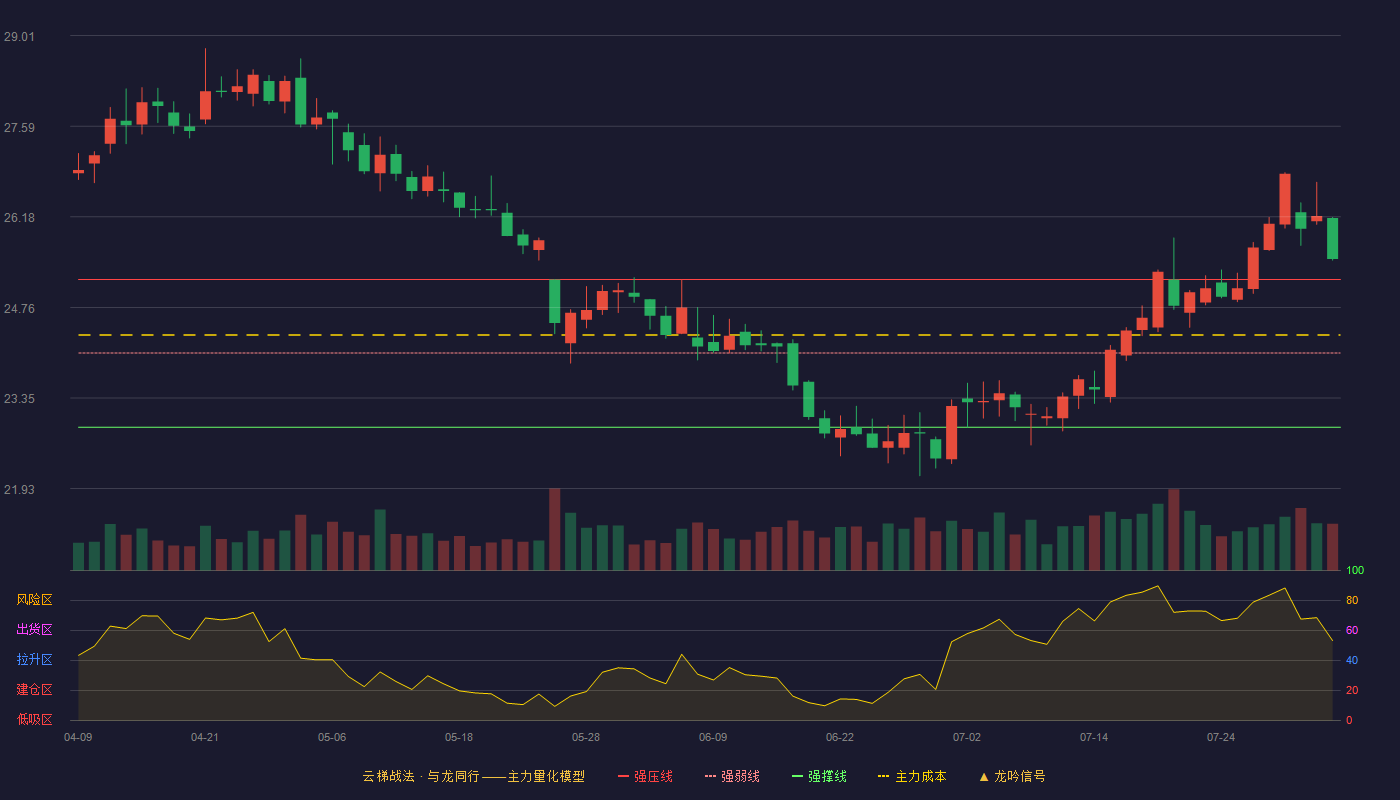Click the 建仓区 zone label
1400x800 pixels.
coord(34,690)
